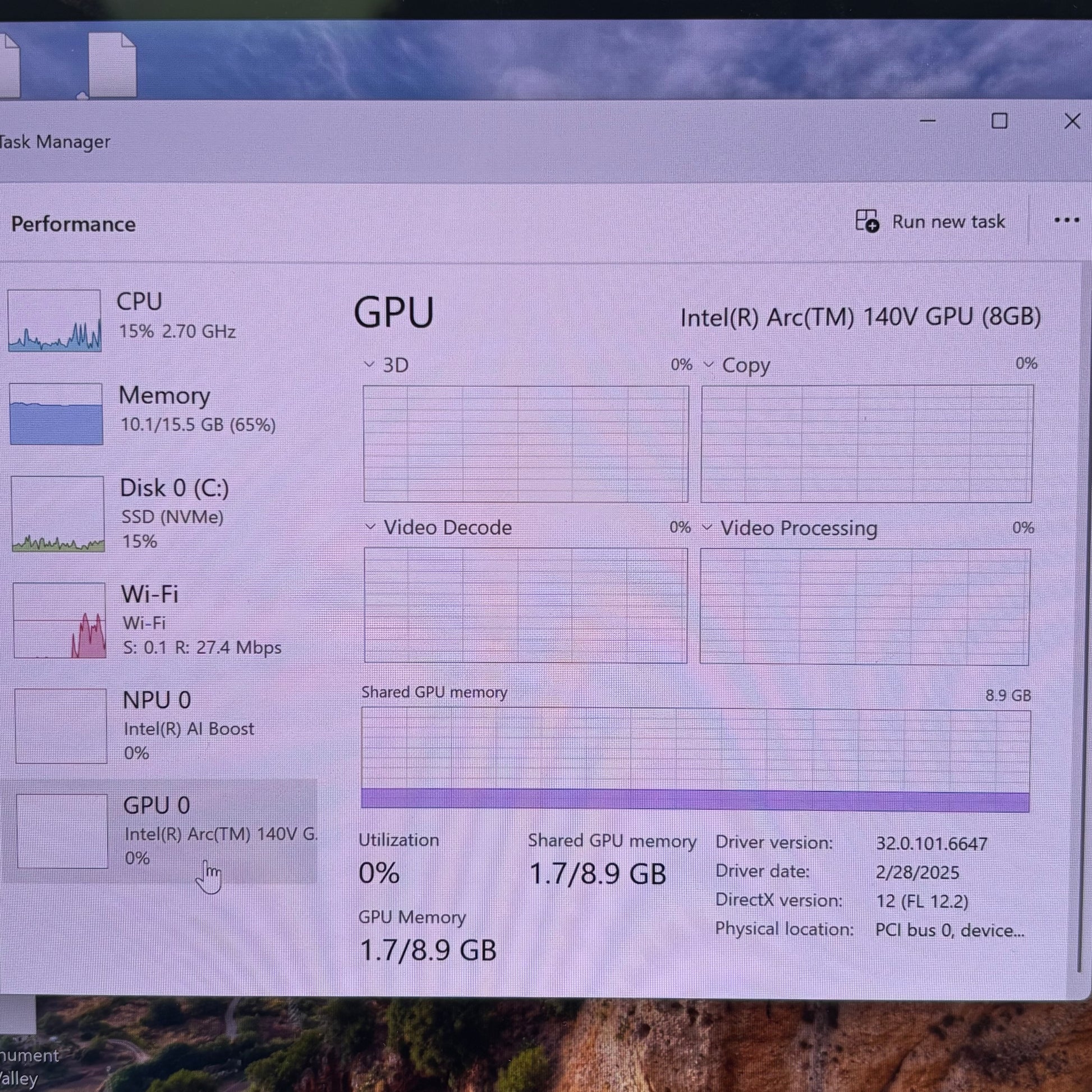Click the 3D engine graph area
Viewport: 1092px width, 1092px height.
[526, 444]
